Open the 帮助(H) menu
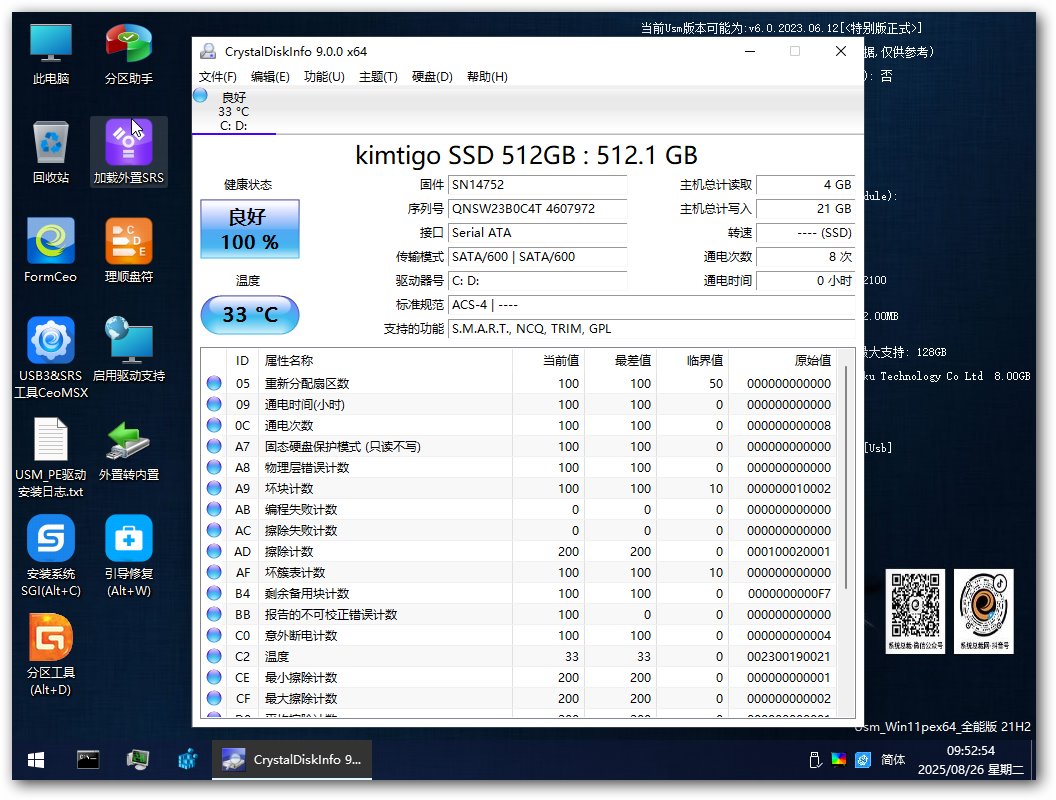 coord(487,77)
